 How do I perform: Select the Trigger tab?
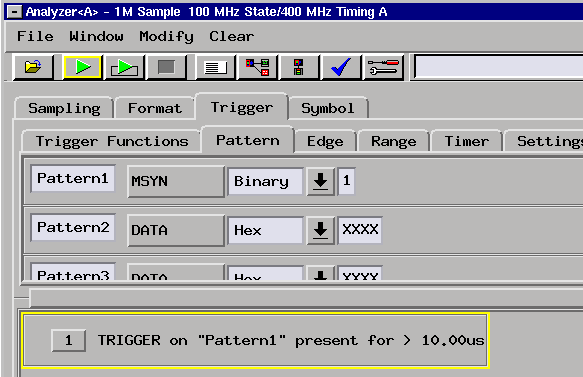(x=242, y=107)
